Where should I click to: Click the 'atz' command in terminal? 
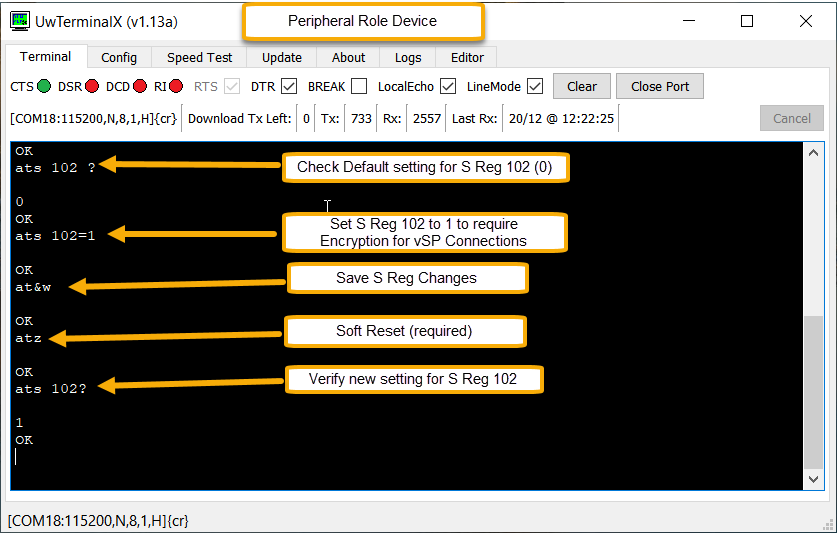tap(28, 338)
